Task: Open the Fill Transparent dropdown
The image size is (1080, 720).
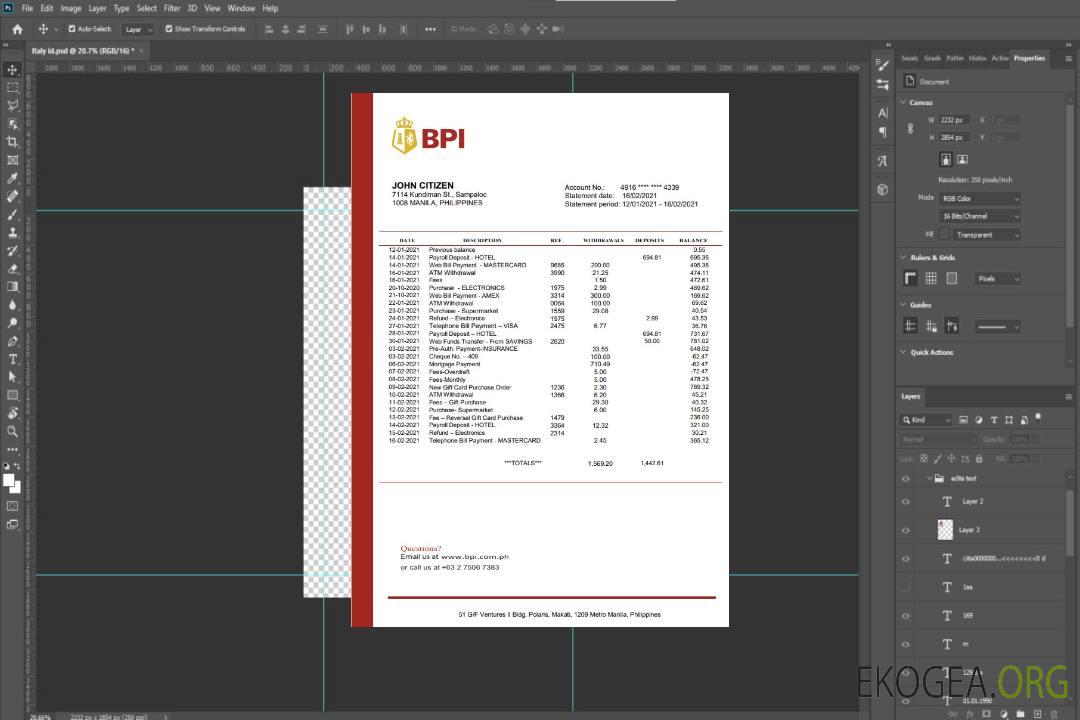Action: pyautogui.click(x=987, y=235)
